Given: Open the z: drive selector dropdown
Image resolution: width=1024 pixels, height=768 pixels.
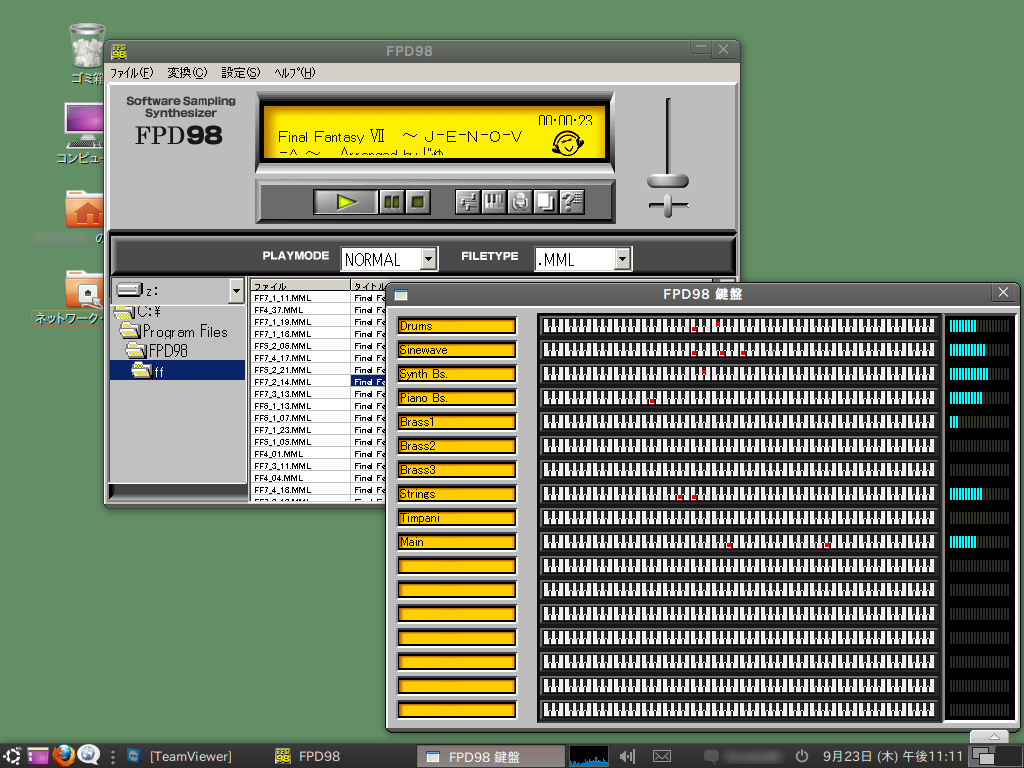Looking at the screenshot, I should coord(236,291).
